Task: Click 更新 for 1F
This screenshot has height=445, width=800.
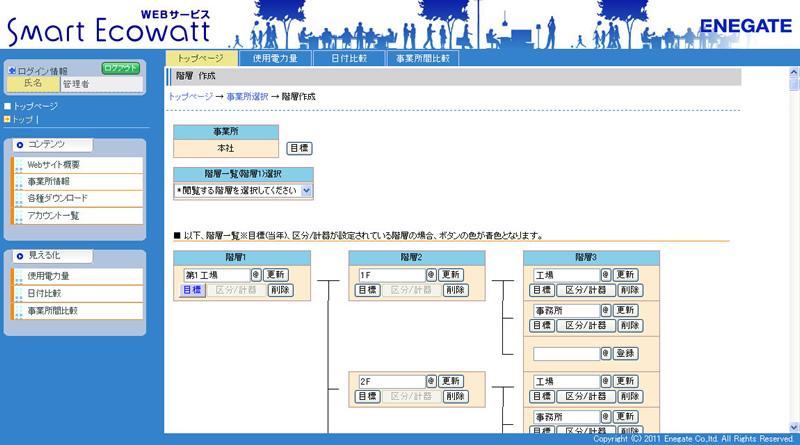Action: pos(451,275)
